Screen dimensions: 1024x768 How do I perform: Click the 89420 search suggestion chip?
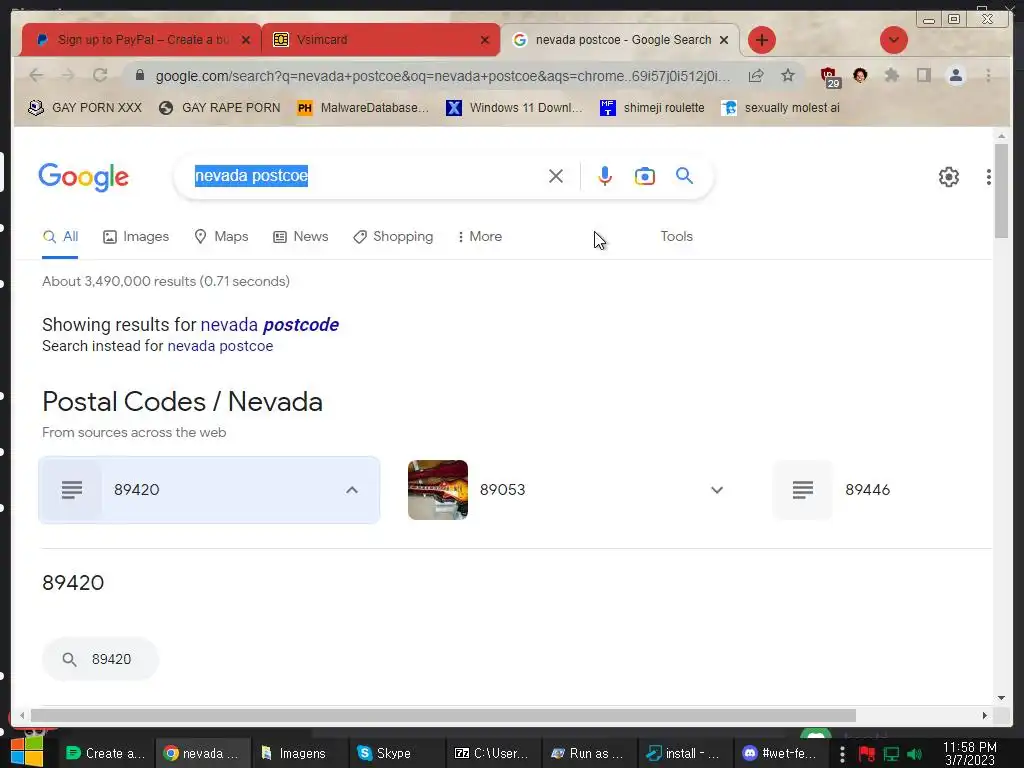(x=100, y=659)
